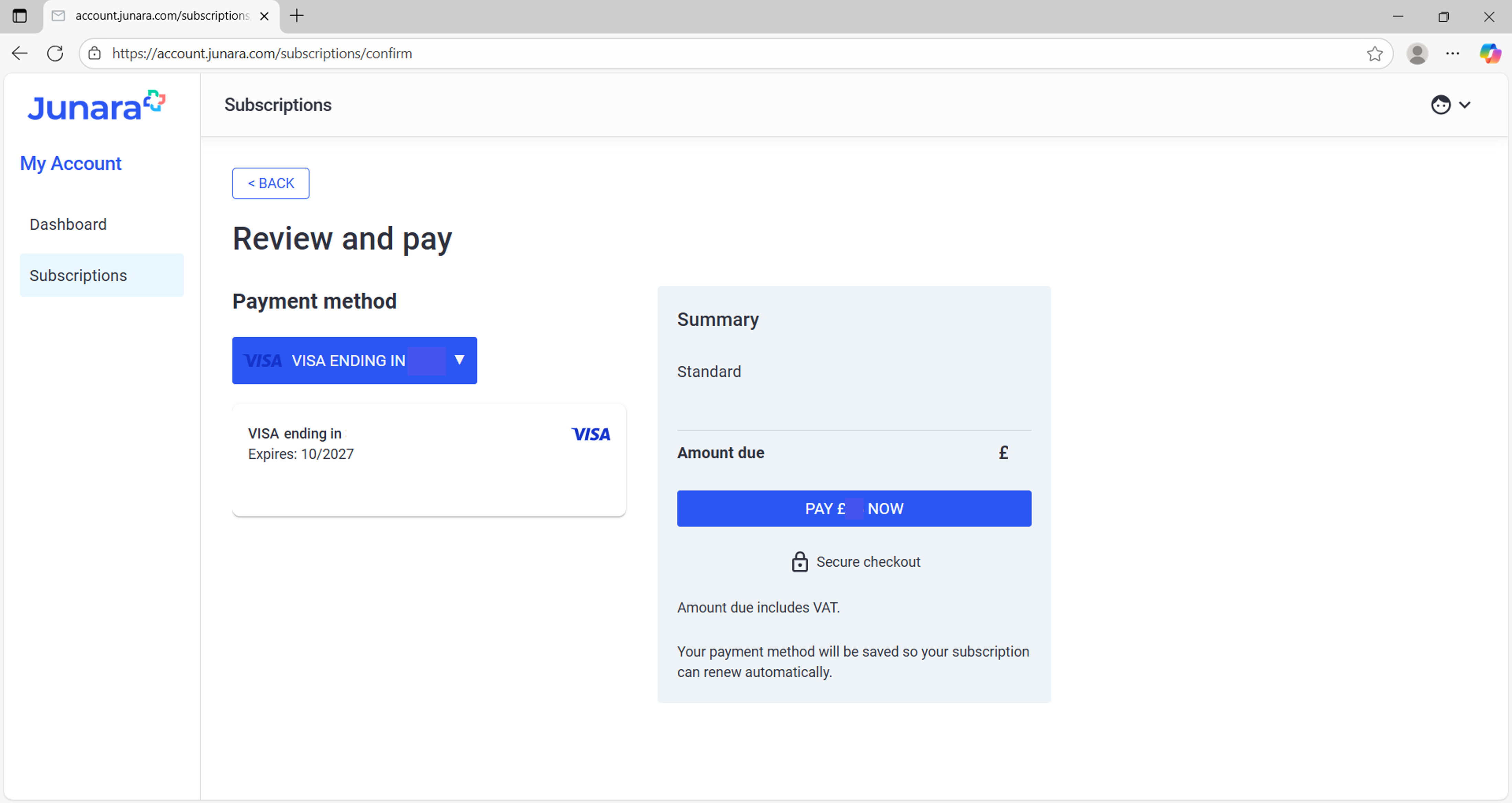The height and width of the screenshot is (803, 1512).
Task: Click the My Account heading link
Action: point(70,163)
